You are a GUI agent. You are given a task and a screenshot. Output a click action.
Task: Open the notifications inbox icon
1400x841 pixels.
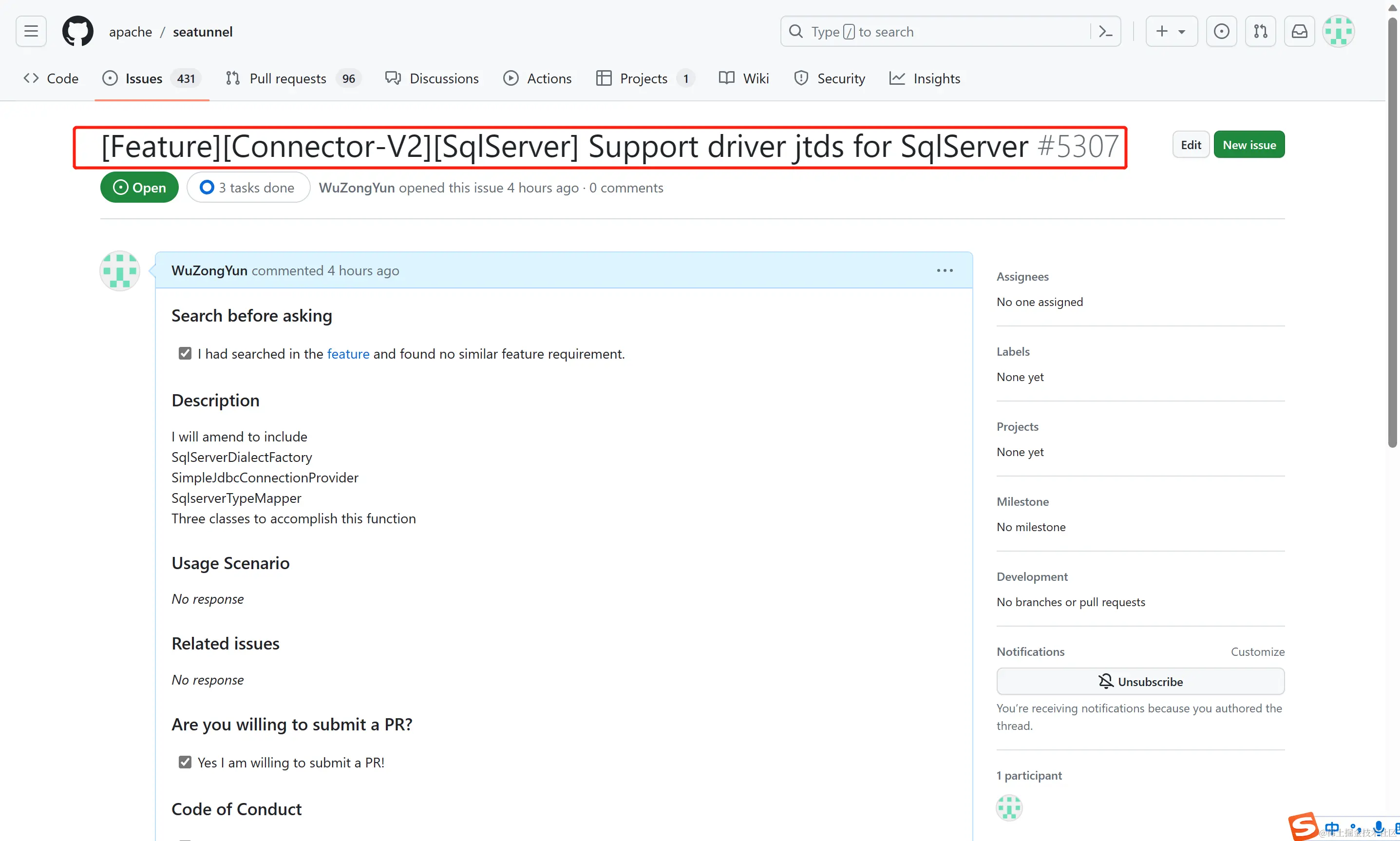(x=1299, y=31)
